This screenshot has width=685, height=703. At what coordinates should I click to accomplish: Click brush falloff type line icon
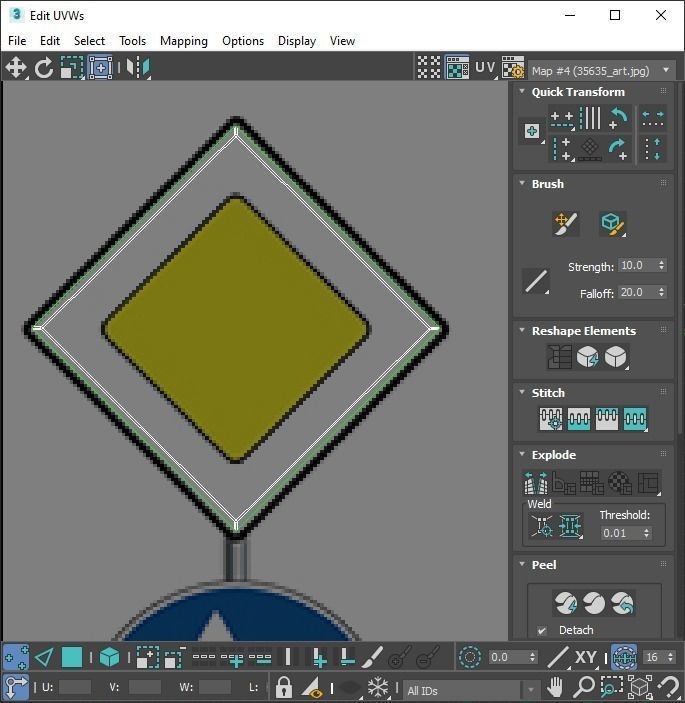(x=536, y=281)
